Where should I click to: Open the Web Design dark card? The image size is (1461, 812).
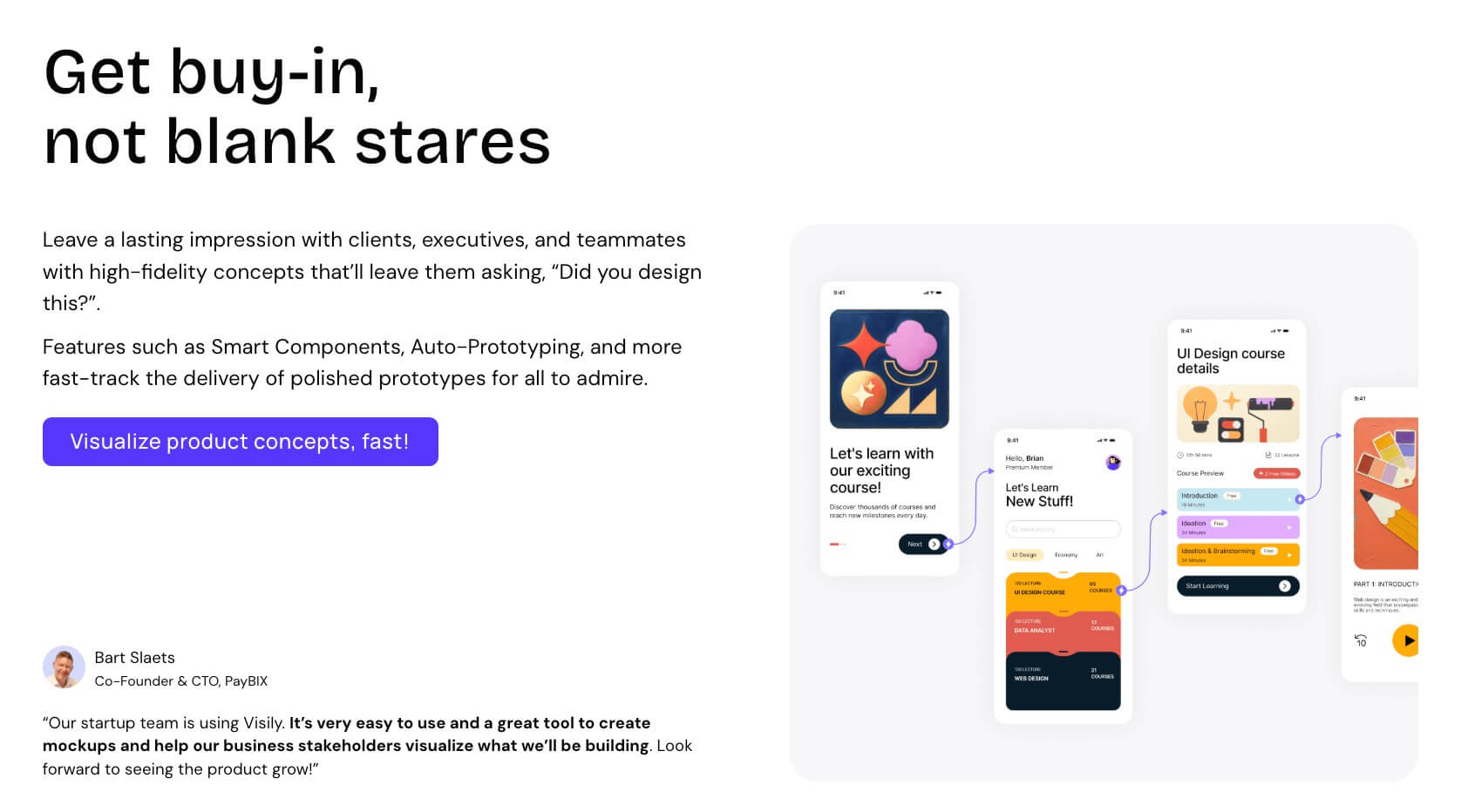pos(1063,678)
